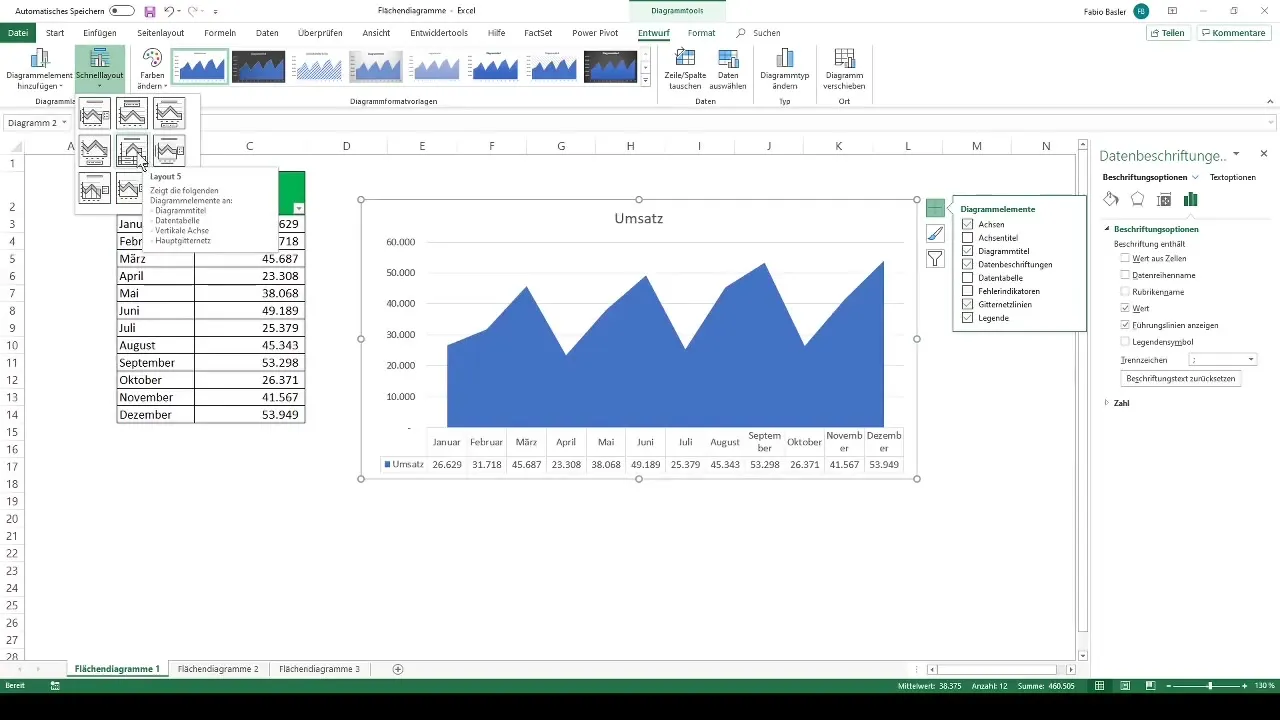Image resolution: width=1280 pixels, height=720 pixels.
Task: Open chart filter funnel button
Action: [x=935, y=258]
